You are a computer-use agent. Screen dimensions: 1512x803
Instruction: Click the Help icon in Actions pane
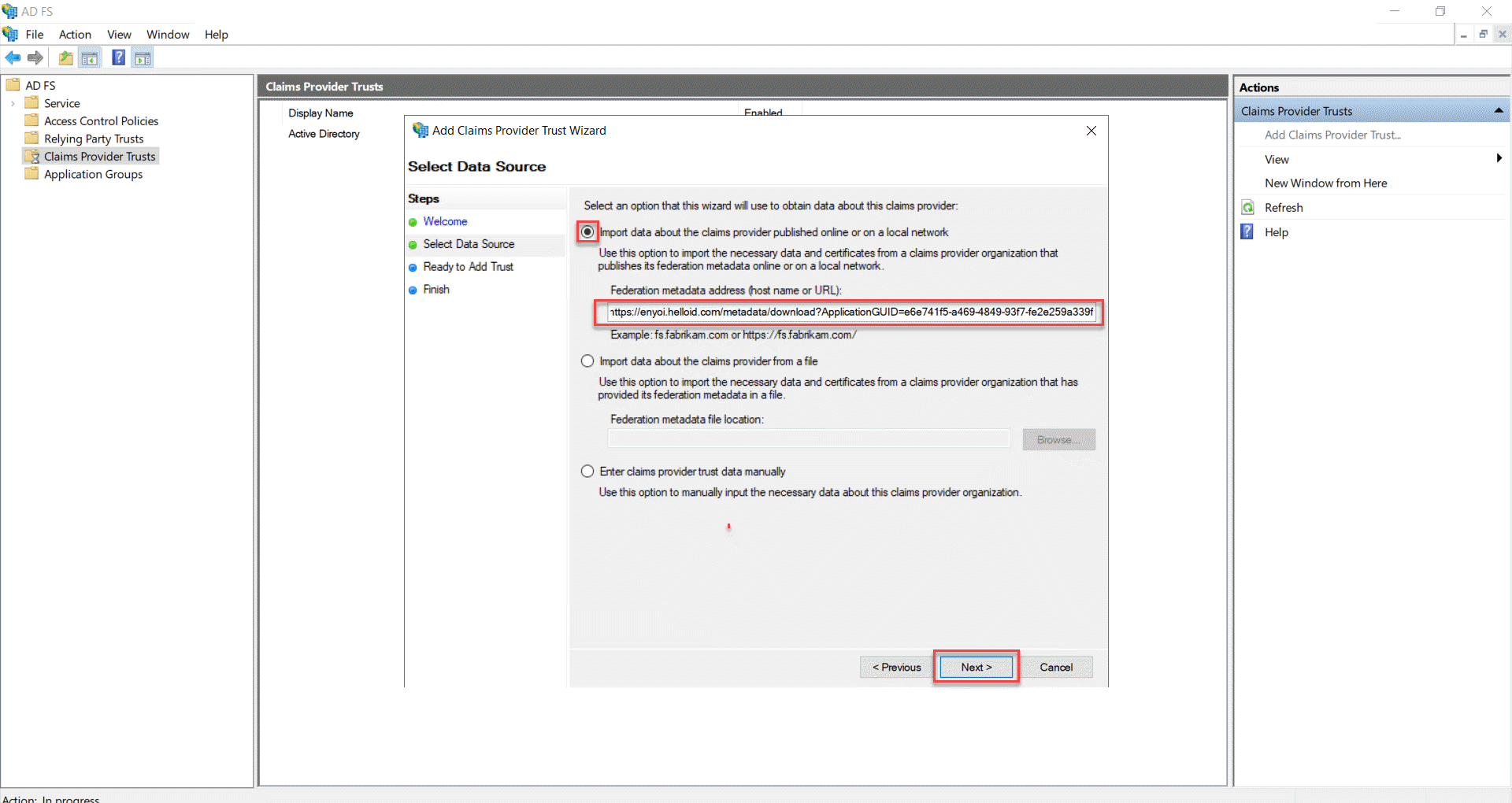[x=1247, y=231]
